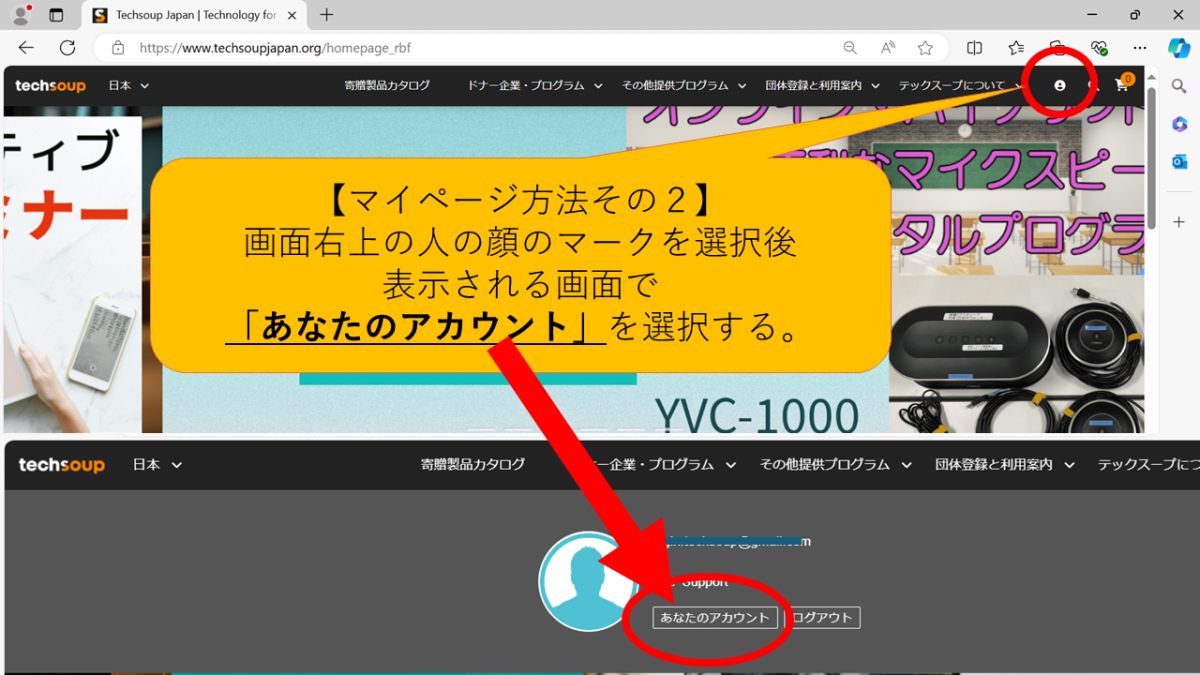The image size is (1200, 675).
Task: Open the shopping cart showing 0 items
Action: (1121, 85)
